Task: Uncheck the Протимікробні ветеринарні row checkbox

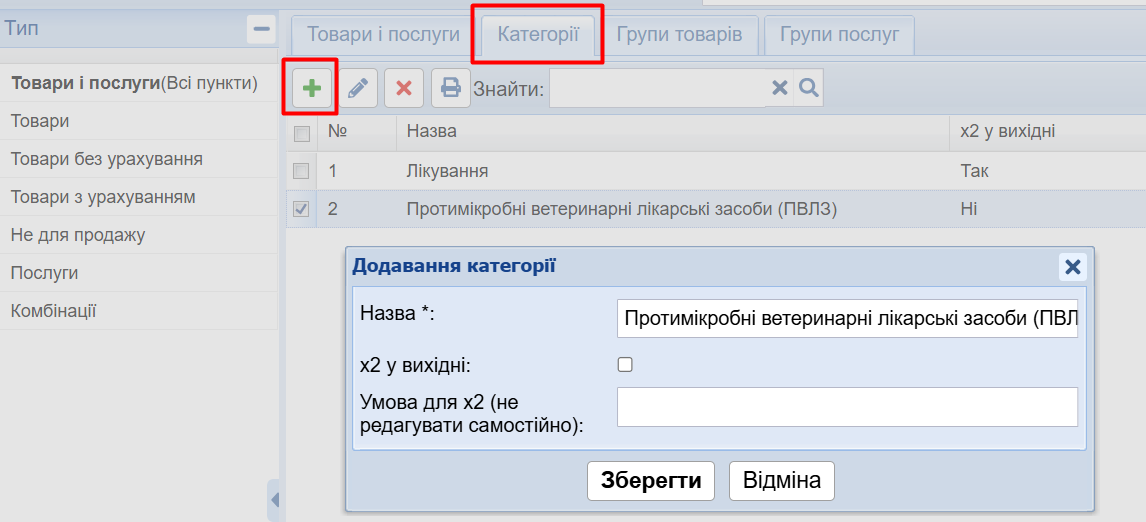Action: coord(301,209)
